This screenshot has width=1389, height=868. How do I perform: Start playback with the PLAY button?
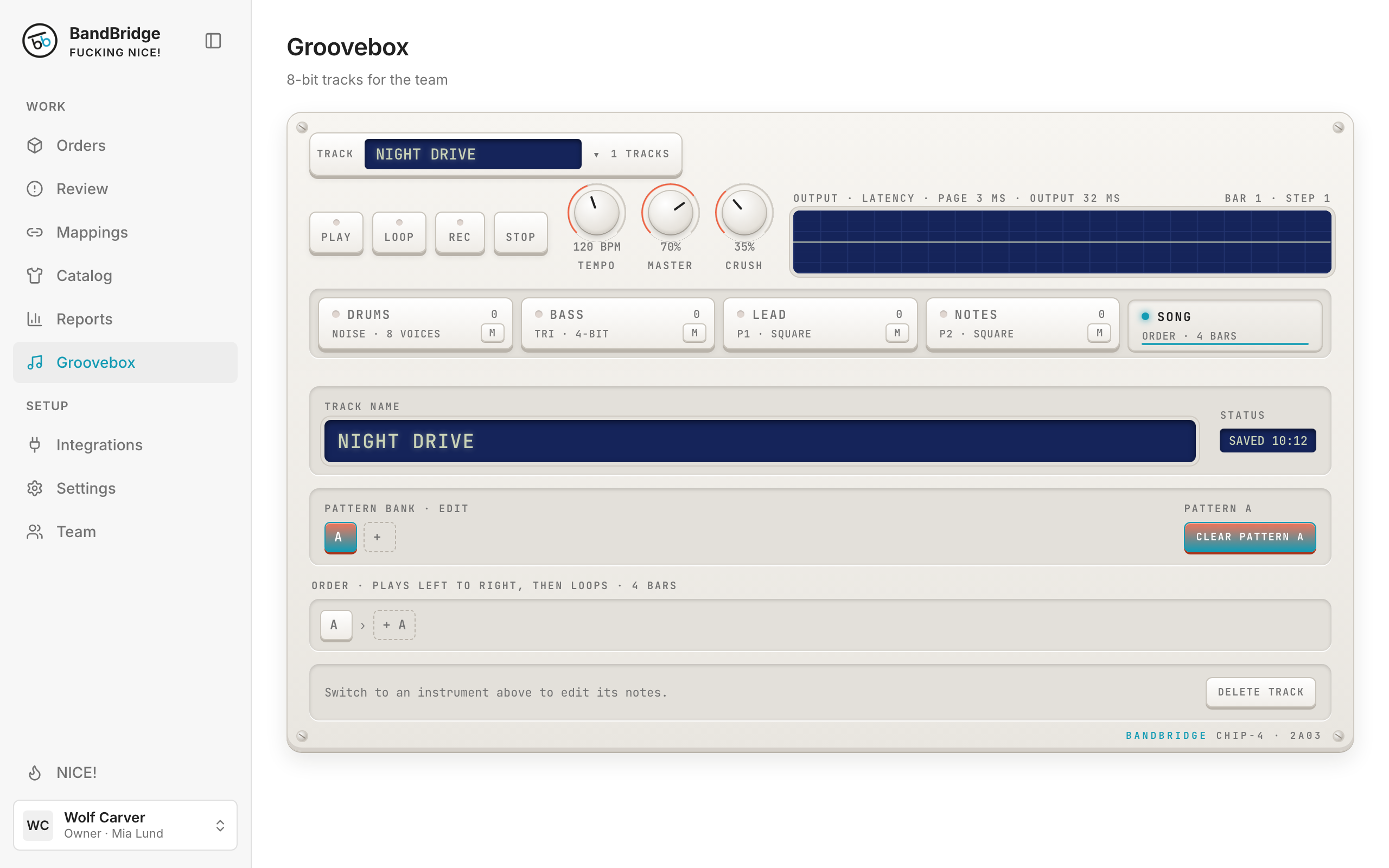point(336,233)
